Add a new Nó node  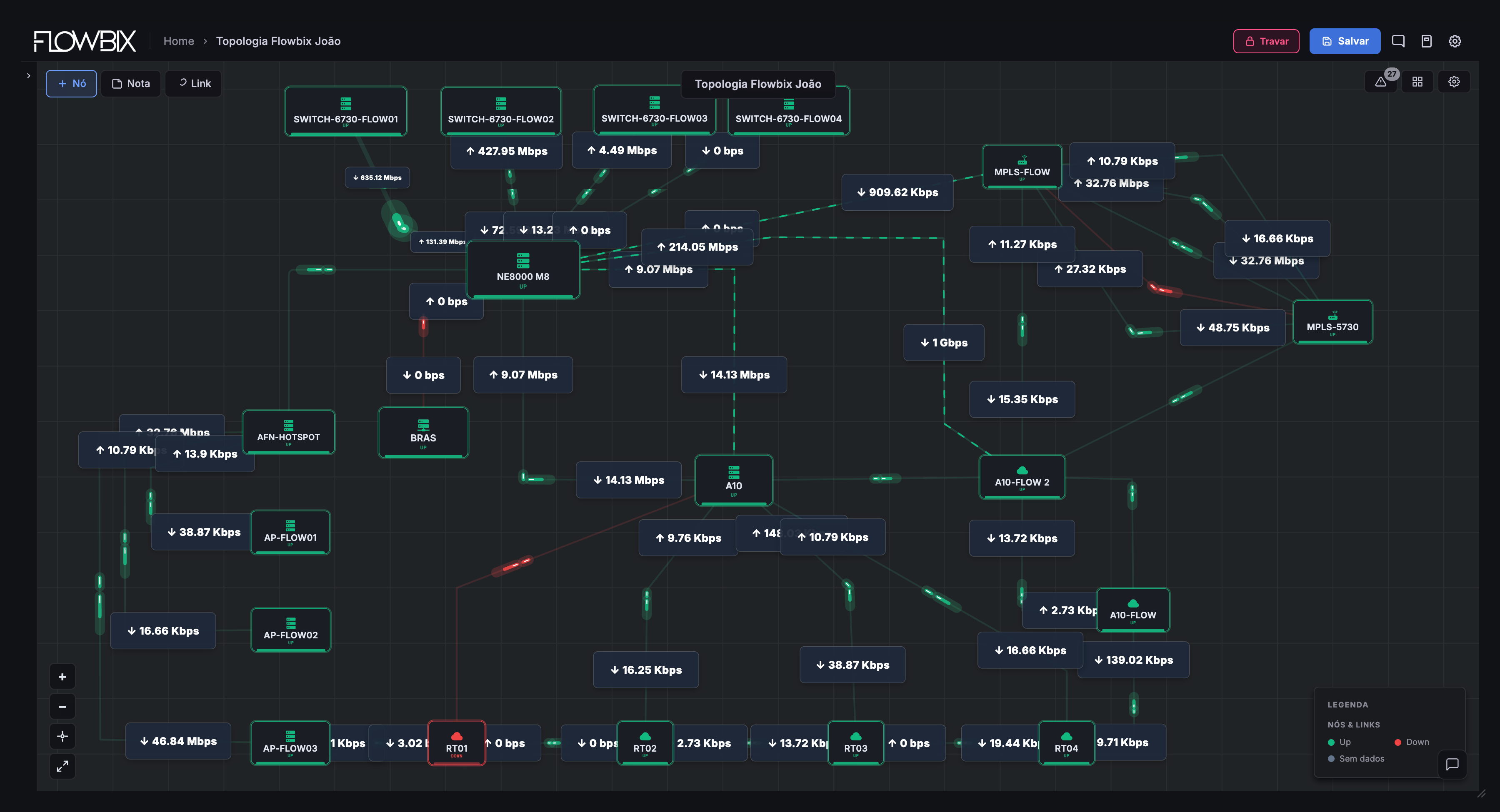[x=72, y=84]
